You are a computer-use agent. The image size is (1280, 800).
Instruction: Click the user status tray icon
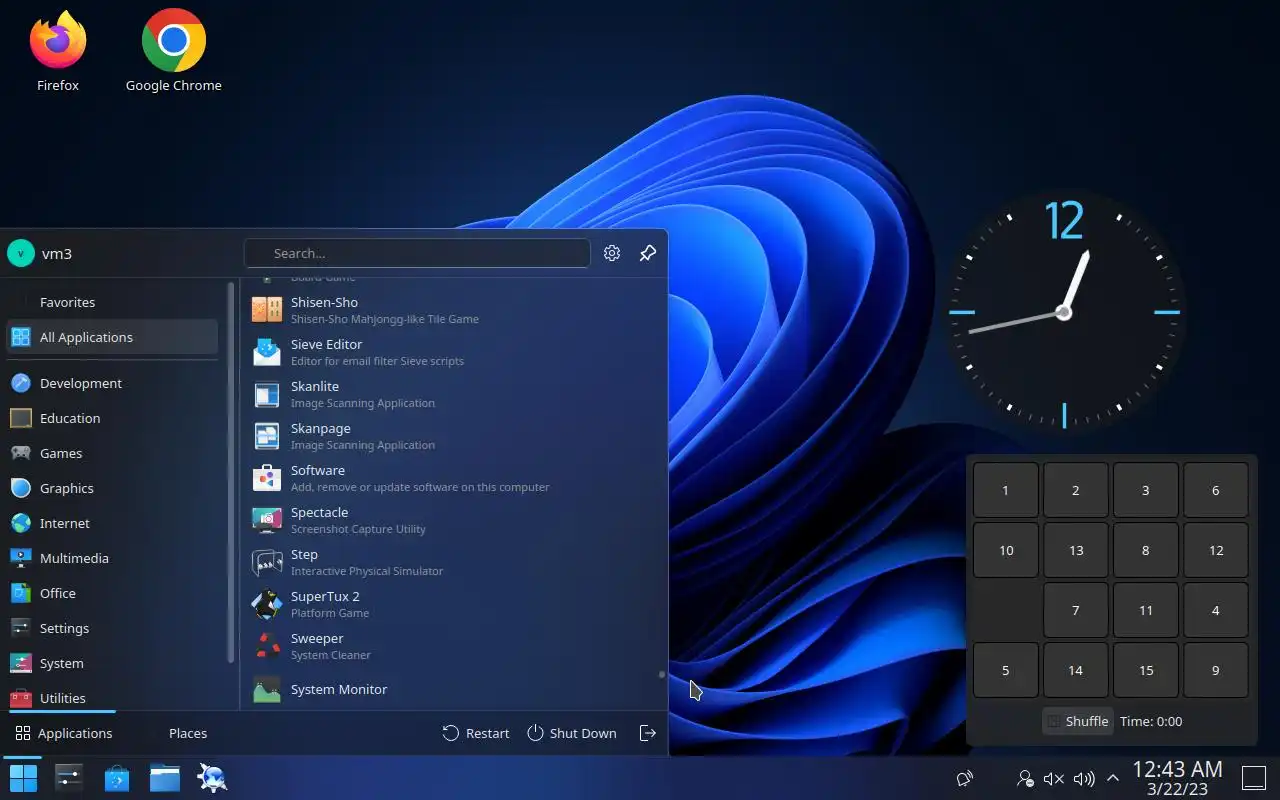pos(1025,778)
